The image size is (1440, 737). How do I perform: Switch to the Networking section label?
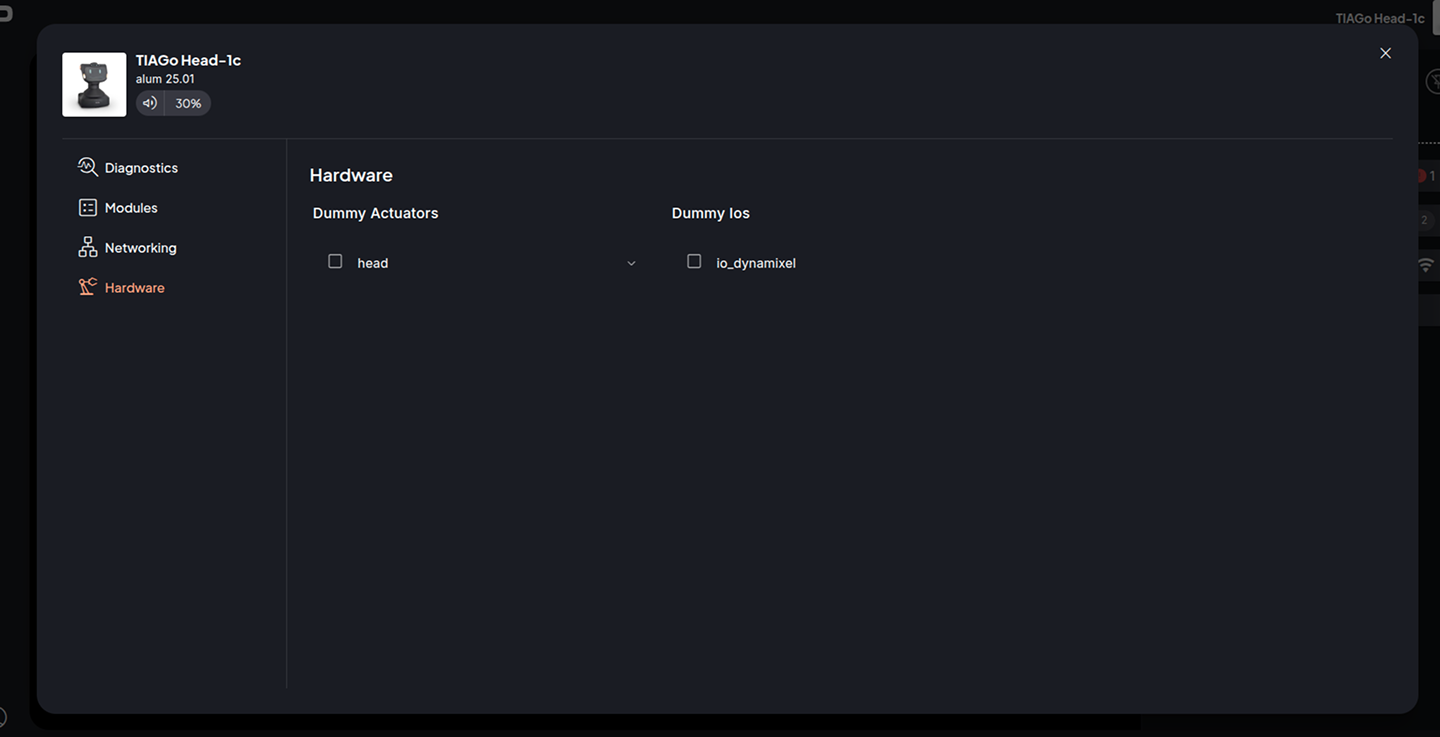(140, 248)
